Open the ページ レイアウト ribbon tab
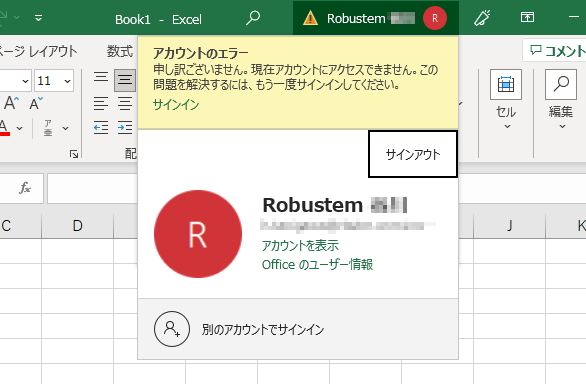Viewport: 586px width, 384px height. tap(38, 51)
